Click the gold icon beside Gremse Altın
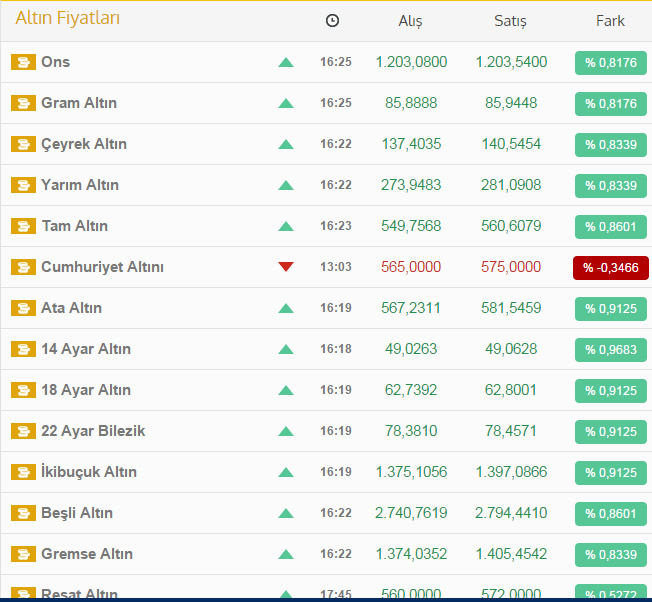The width and height of the screenshot is (652, 602). click(23, 554)
